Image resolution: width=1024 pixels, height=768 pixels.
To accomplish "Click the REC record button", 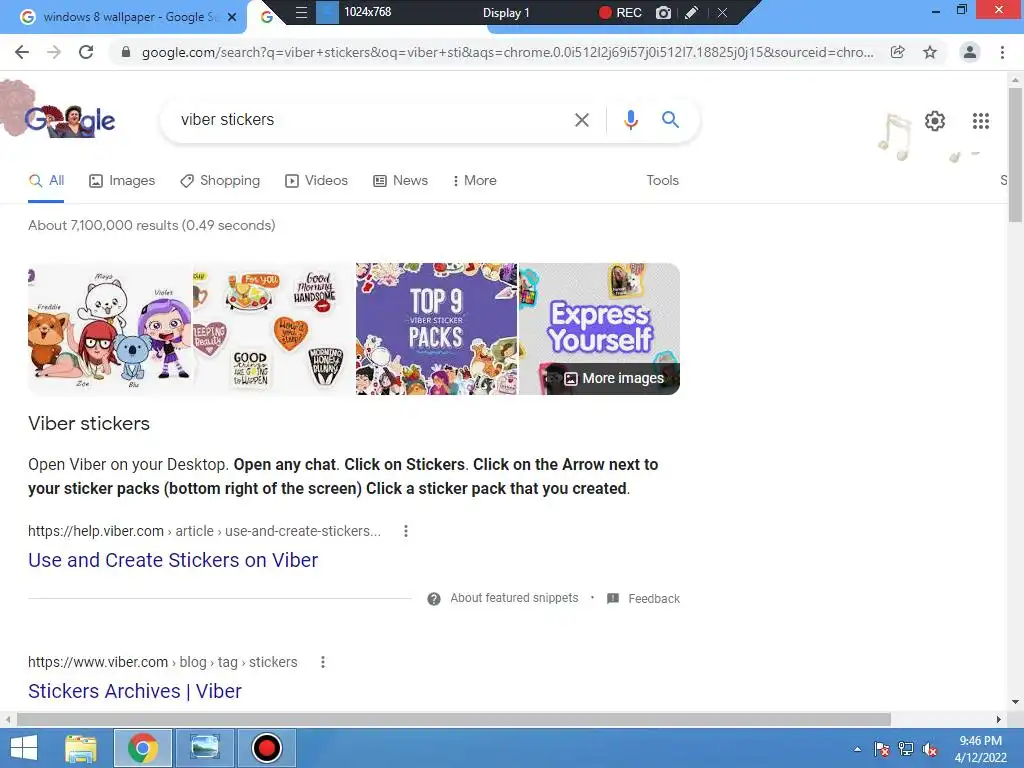I will pyautogui.click(x=620, y=12).
